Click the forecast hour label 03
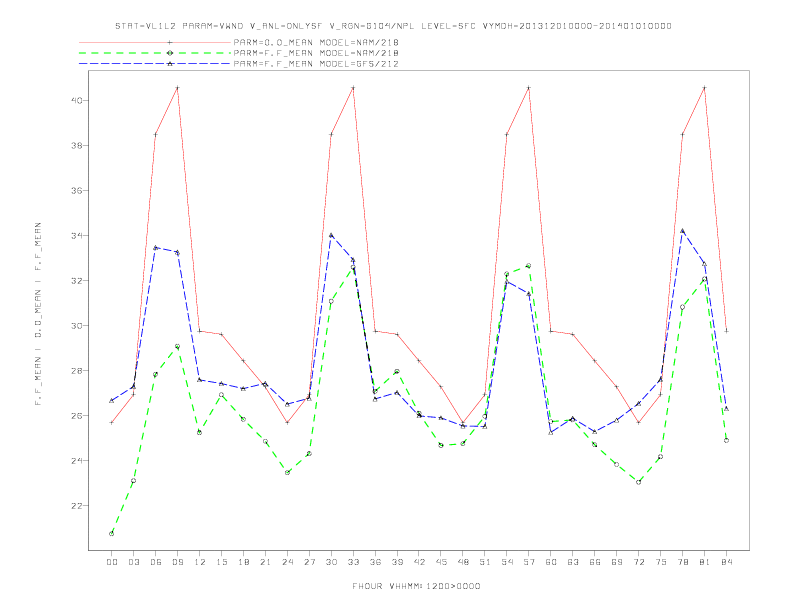 click(133, 562)
